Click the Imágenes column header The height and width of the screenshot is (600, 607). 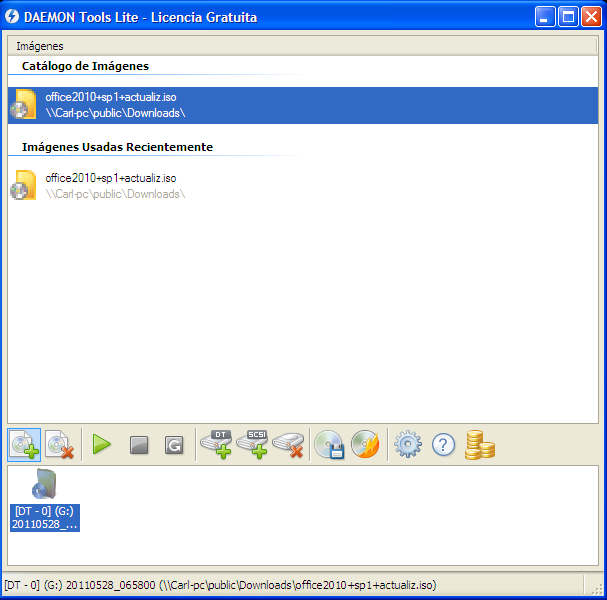click(x=302, y=46)
